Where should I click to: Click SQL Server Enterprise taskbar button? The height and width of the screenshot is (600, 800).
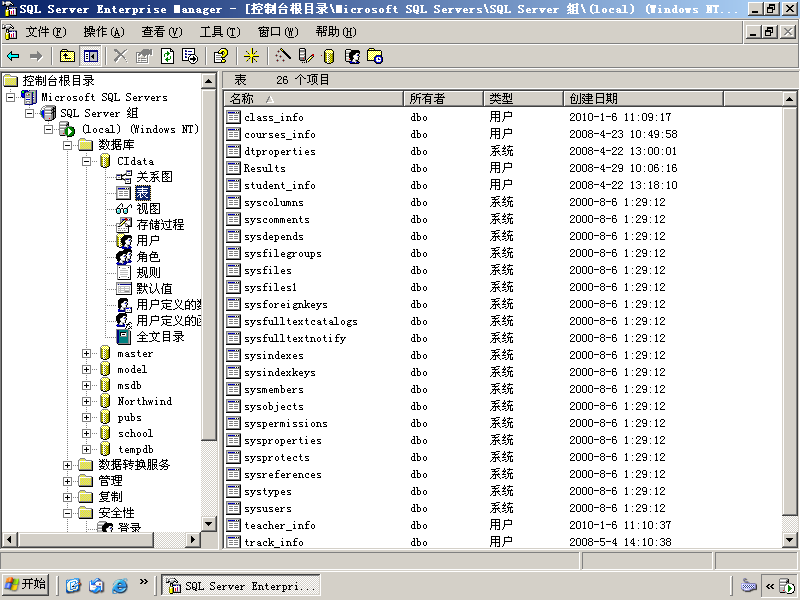[241, 585]
